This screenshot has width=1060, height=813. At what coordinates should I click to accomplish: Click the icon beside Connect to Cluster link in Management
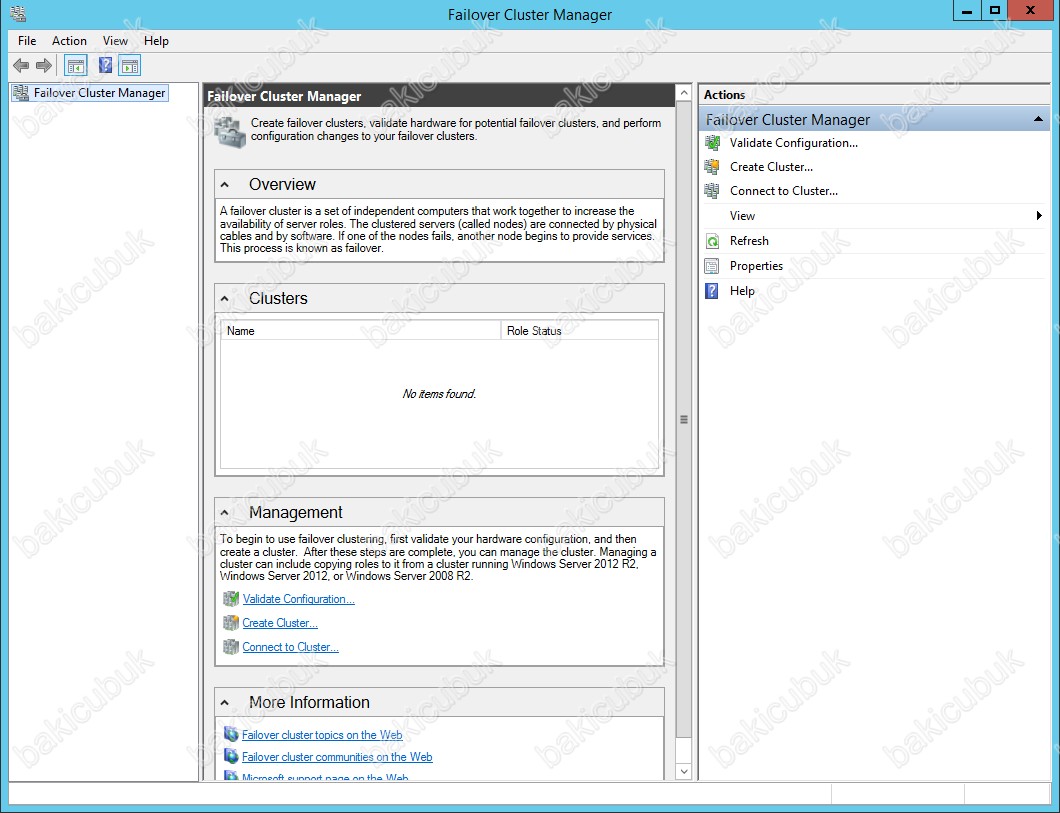coord(231,647)
